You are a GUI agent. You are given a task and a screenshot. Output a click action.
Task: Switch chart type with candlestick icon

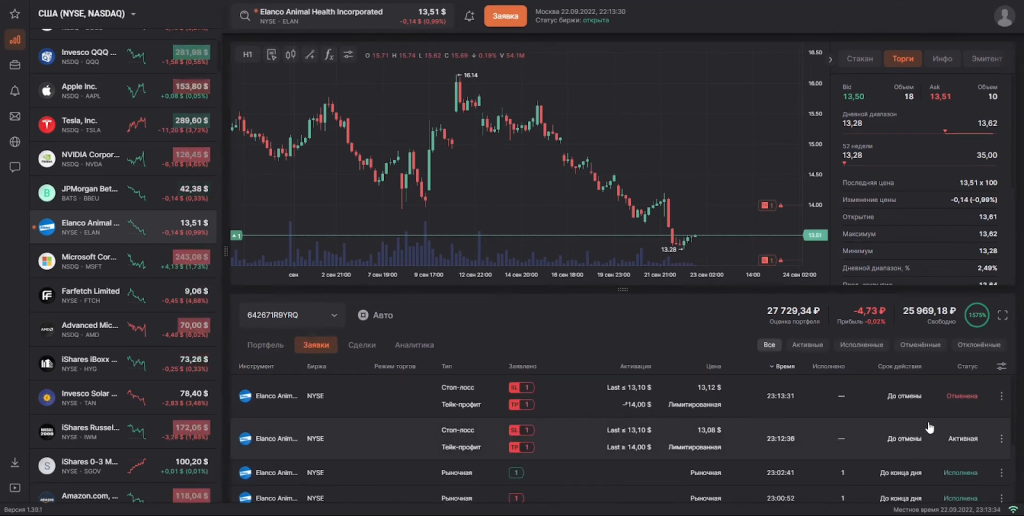click(290, 55)
